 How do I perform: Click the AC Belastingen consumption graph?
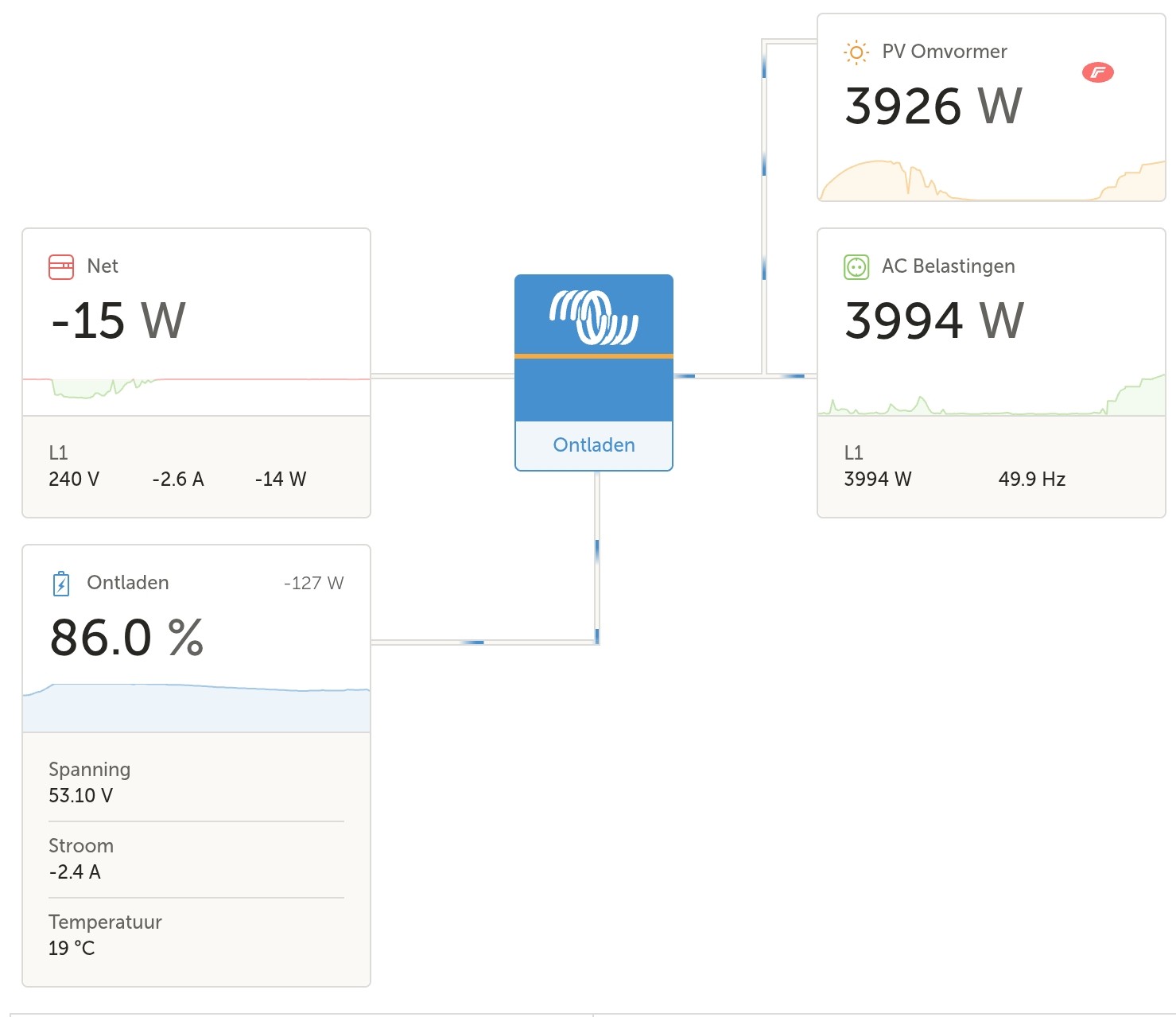(991, 398)
